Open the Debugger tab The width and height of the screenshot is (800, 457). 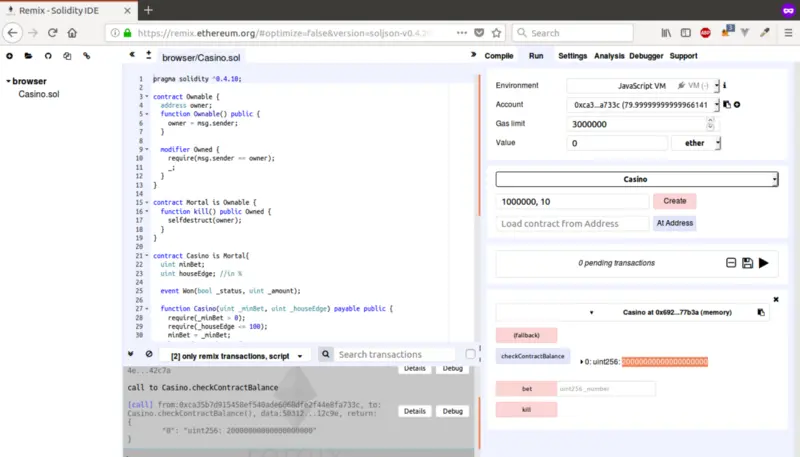tap(646, 56)
